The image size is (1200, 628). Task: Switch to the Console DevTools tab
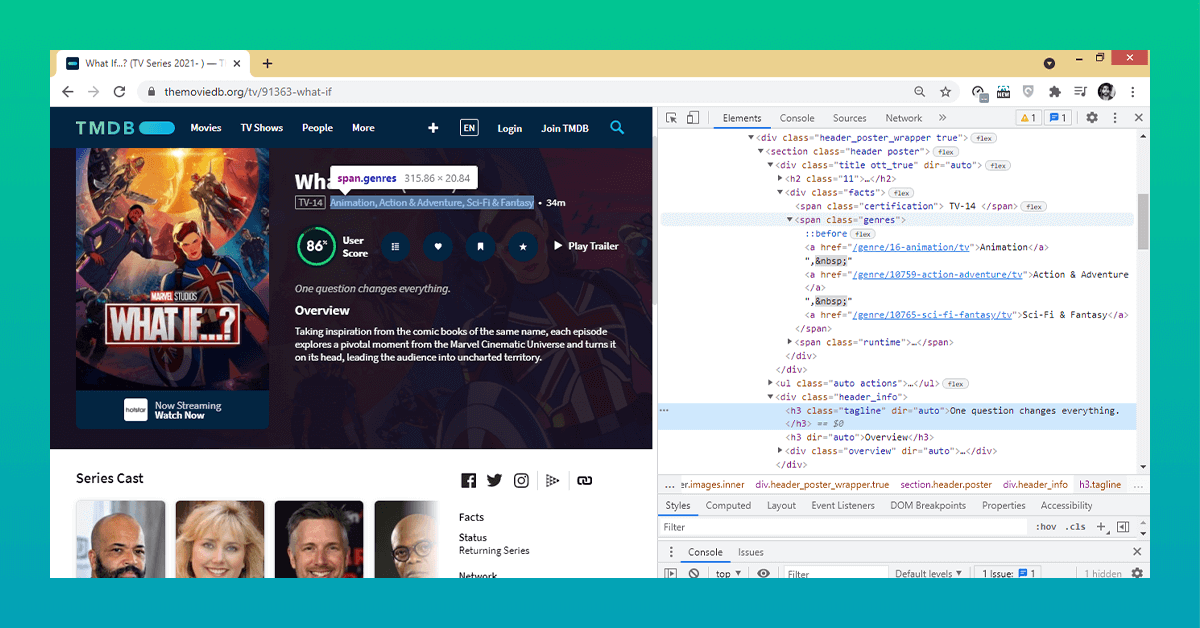tap(797, 118)
